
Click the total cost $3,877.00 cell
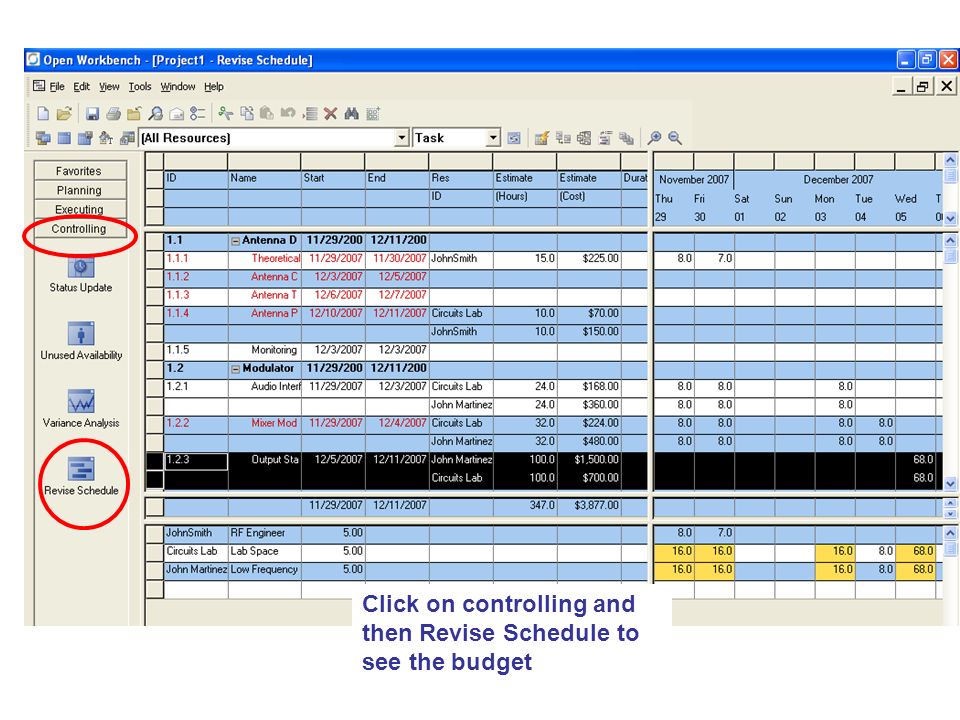588,506
